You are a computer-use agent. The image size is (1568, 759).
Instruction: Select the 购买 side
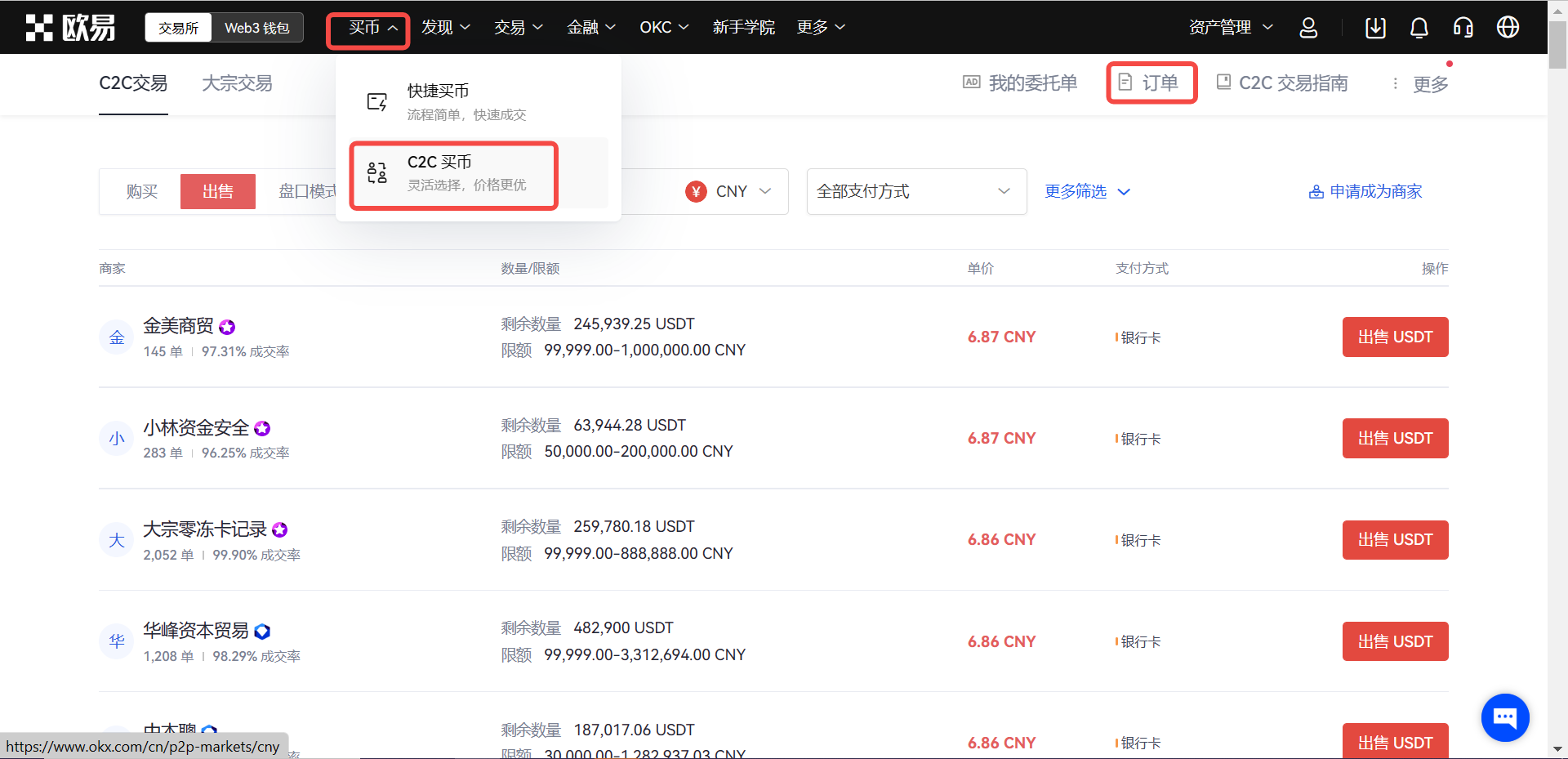(141, 191)
